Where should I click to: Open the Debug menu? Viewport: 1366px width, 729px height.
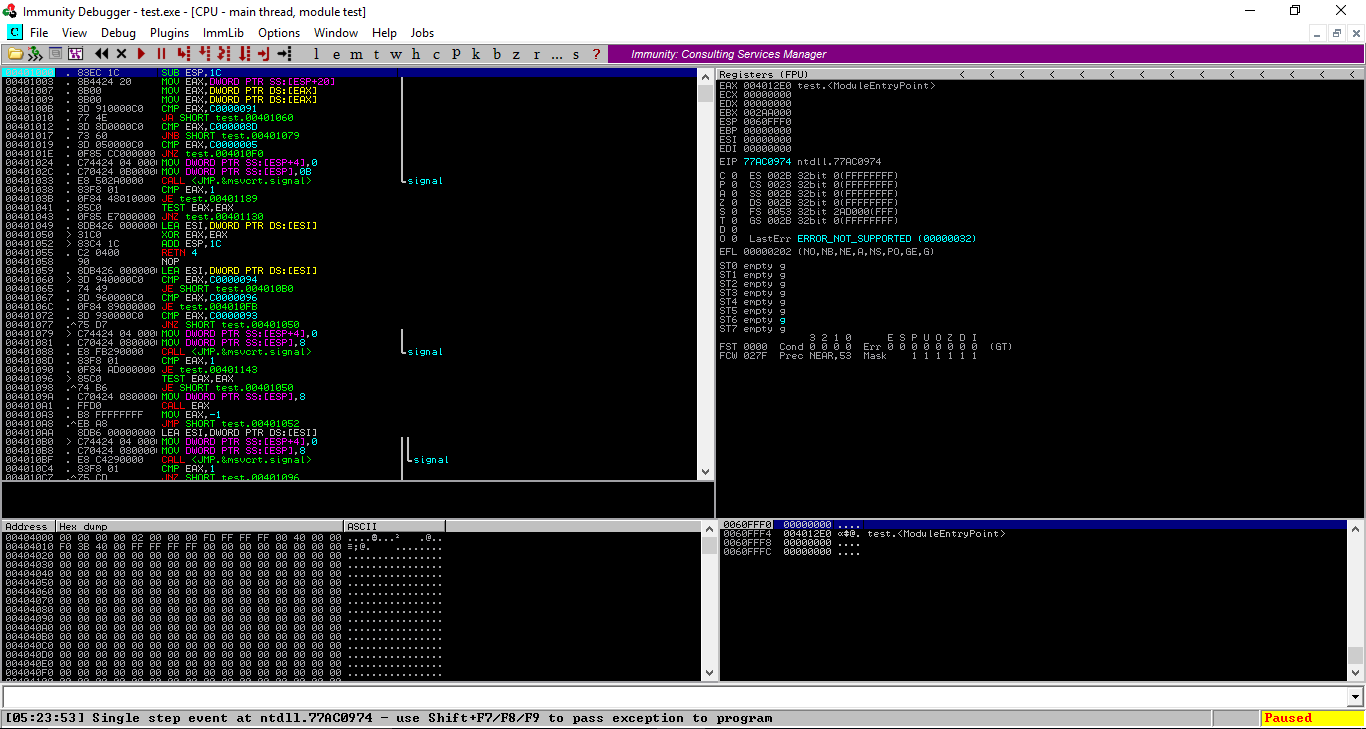(x=118, y=33)
